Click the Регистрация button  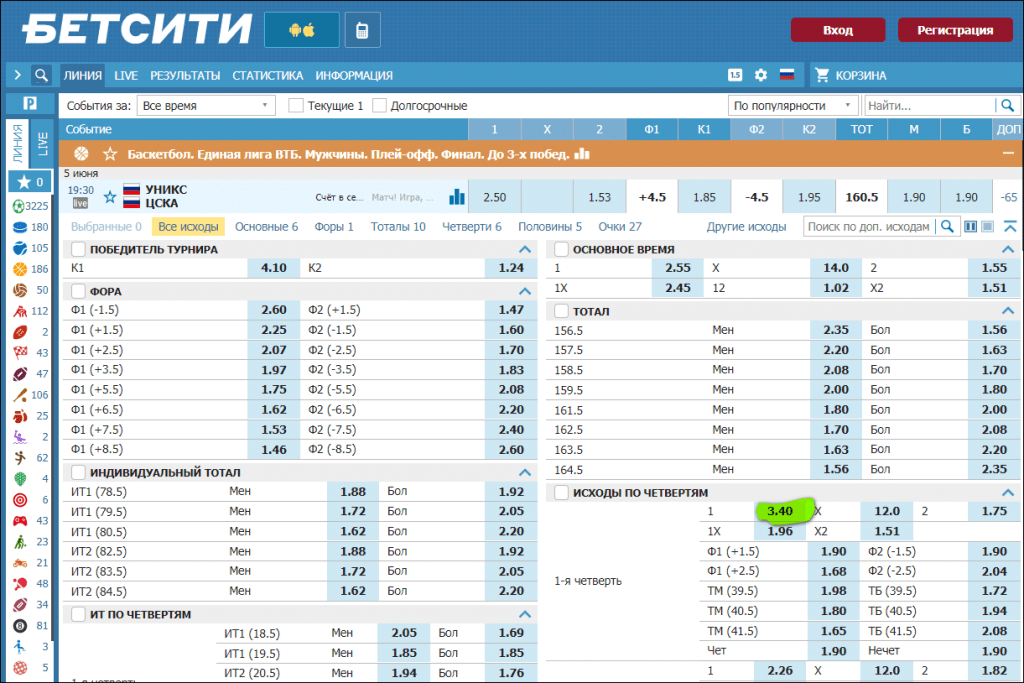click(955, 30)
